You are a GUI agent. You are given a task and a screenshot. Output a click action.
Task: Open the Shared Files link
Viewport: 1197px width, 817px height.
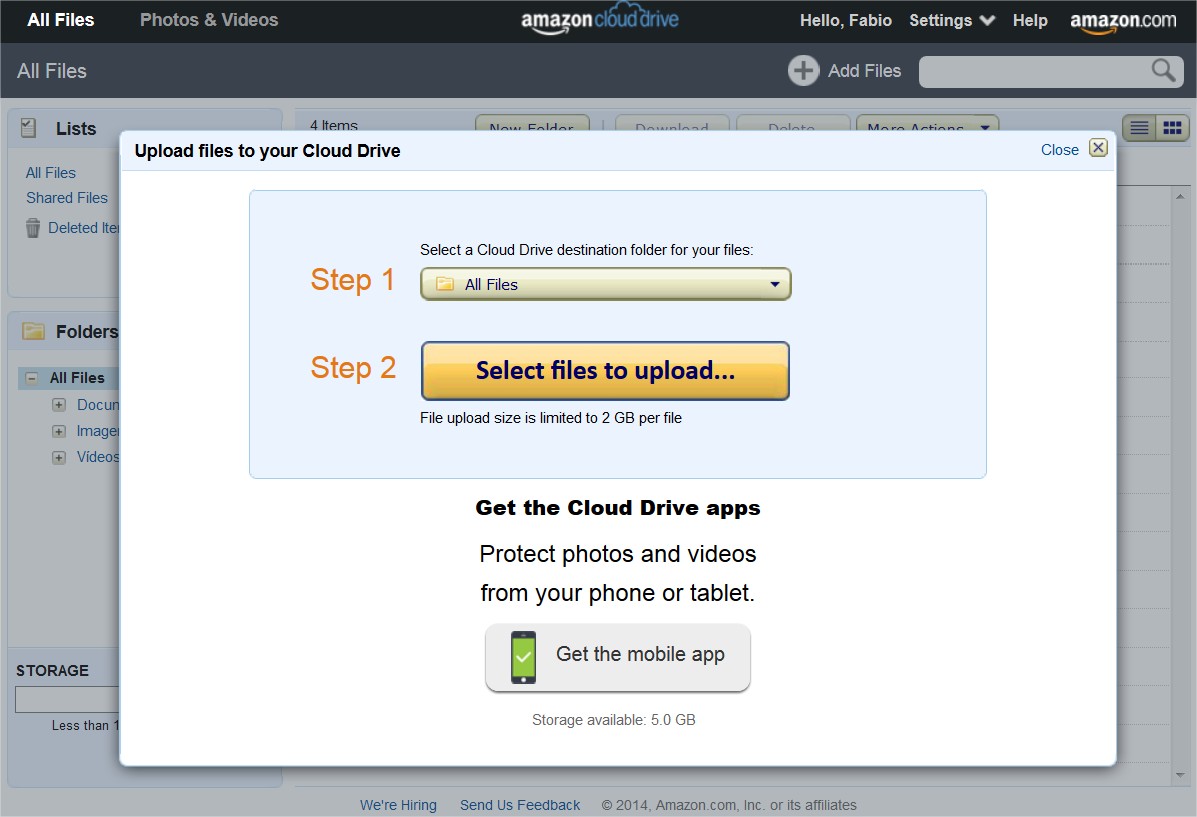pos(66,198)
